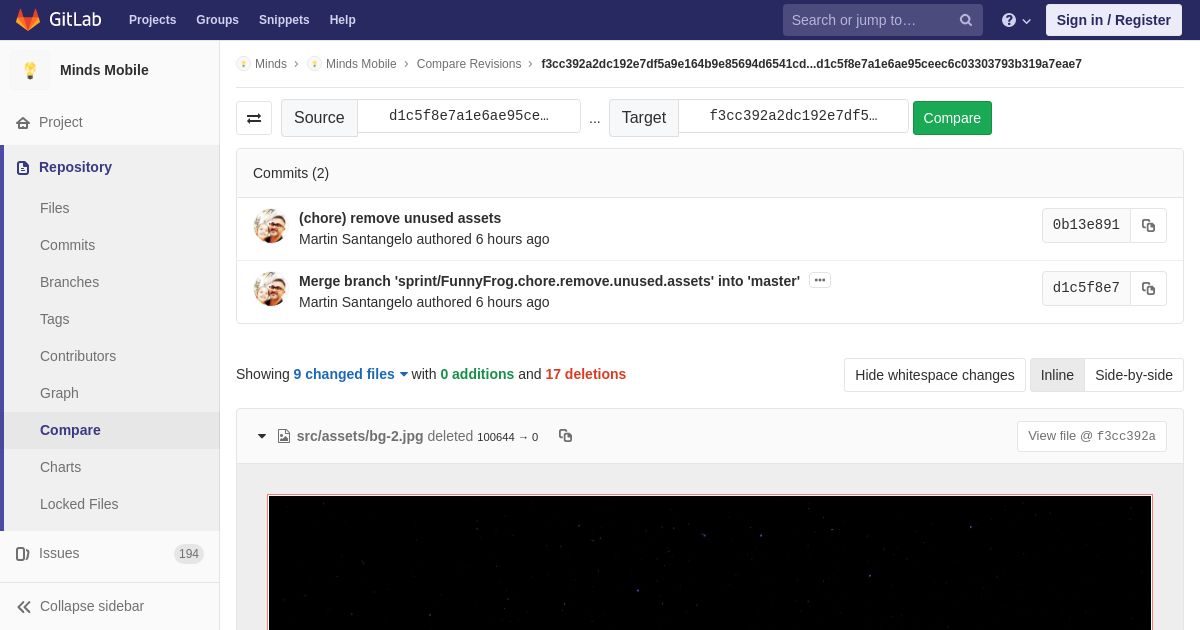The height and width of the screenshot is (630, 1200).
Task: Click Sign in / Register
Action: [x=1113, y=20]
